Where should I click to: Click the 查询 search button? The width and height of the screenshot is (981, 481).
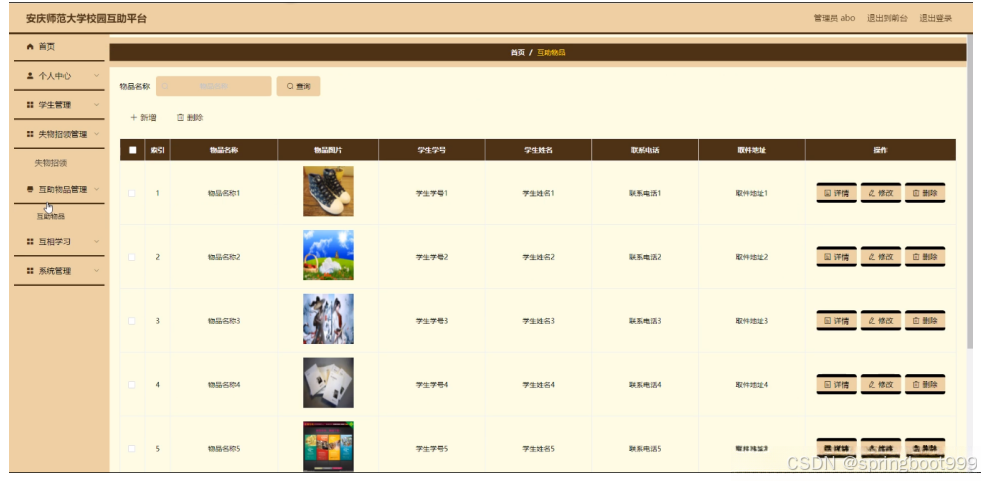pos(298,86)
